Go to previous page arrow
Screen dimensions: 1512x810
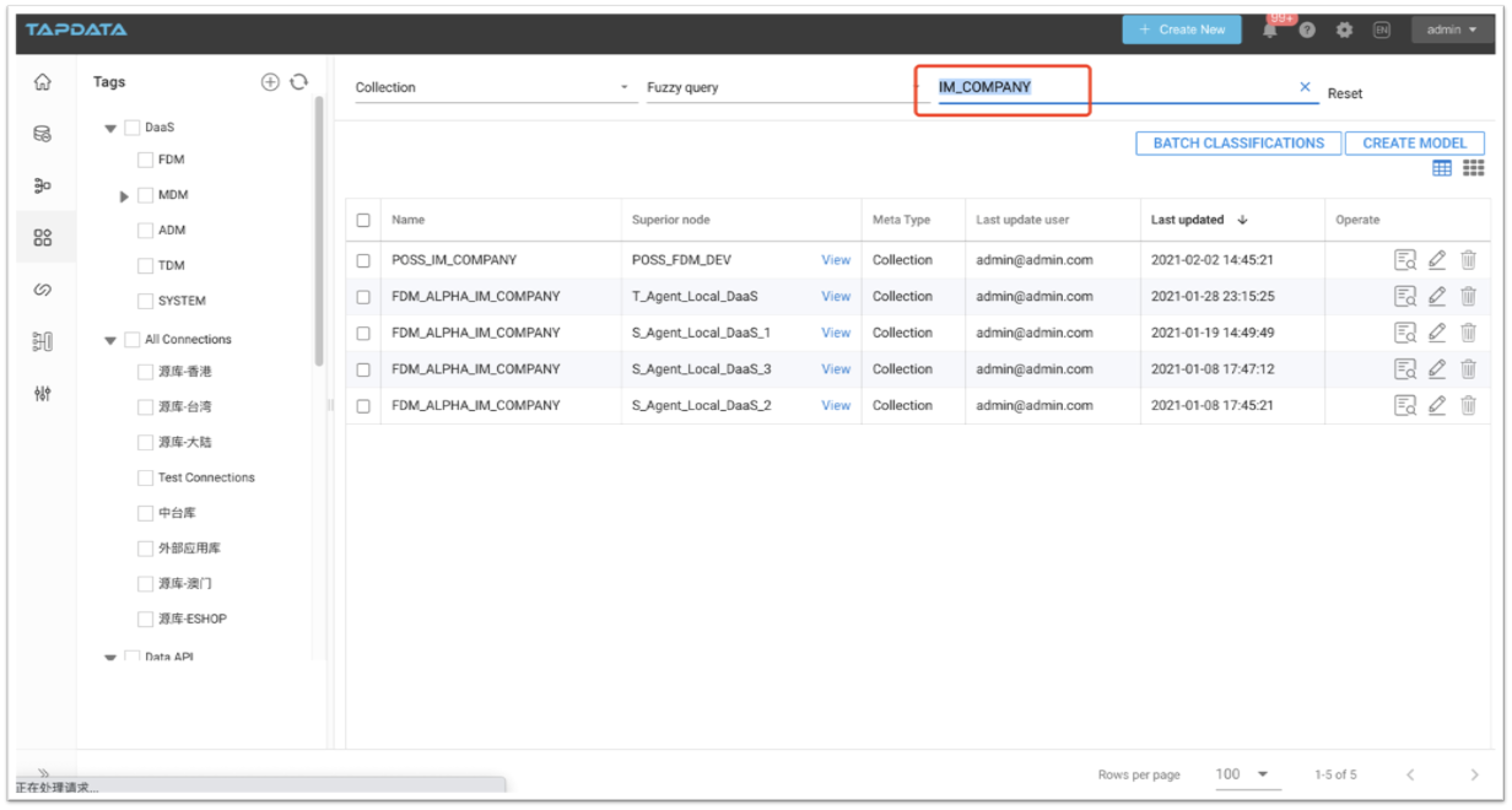[1411, 774]
